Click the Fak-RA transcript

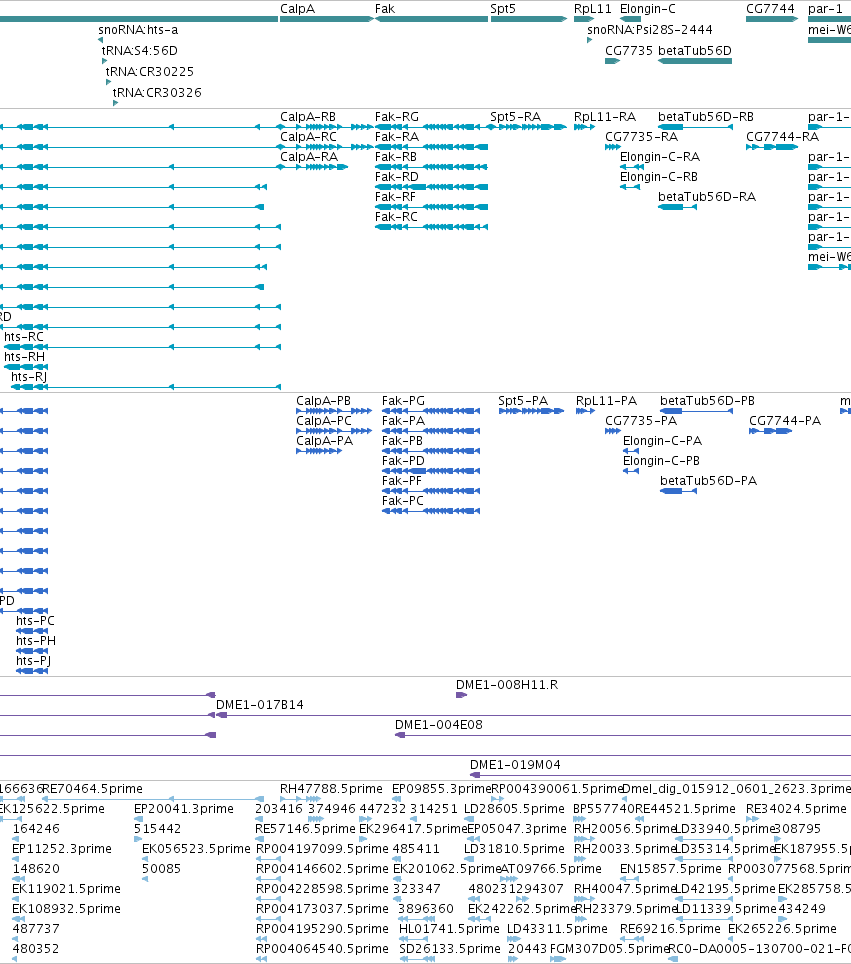pos(432,147)
